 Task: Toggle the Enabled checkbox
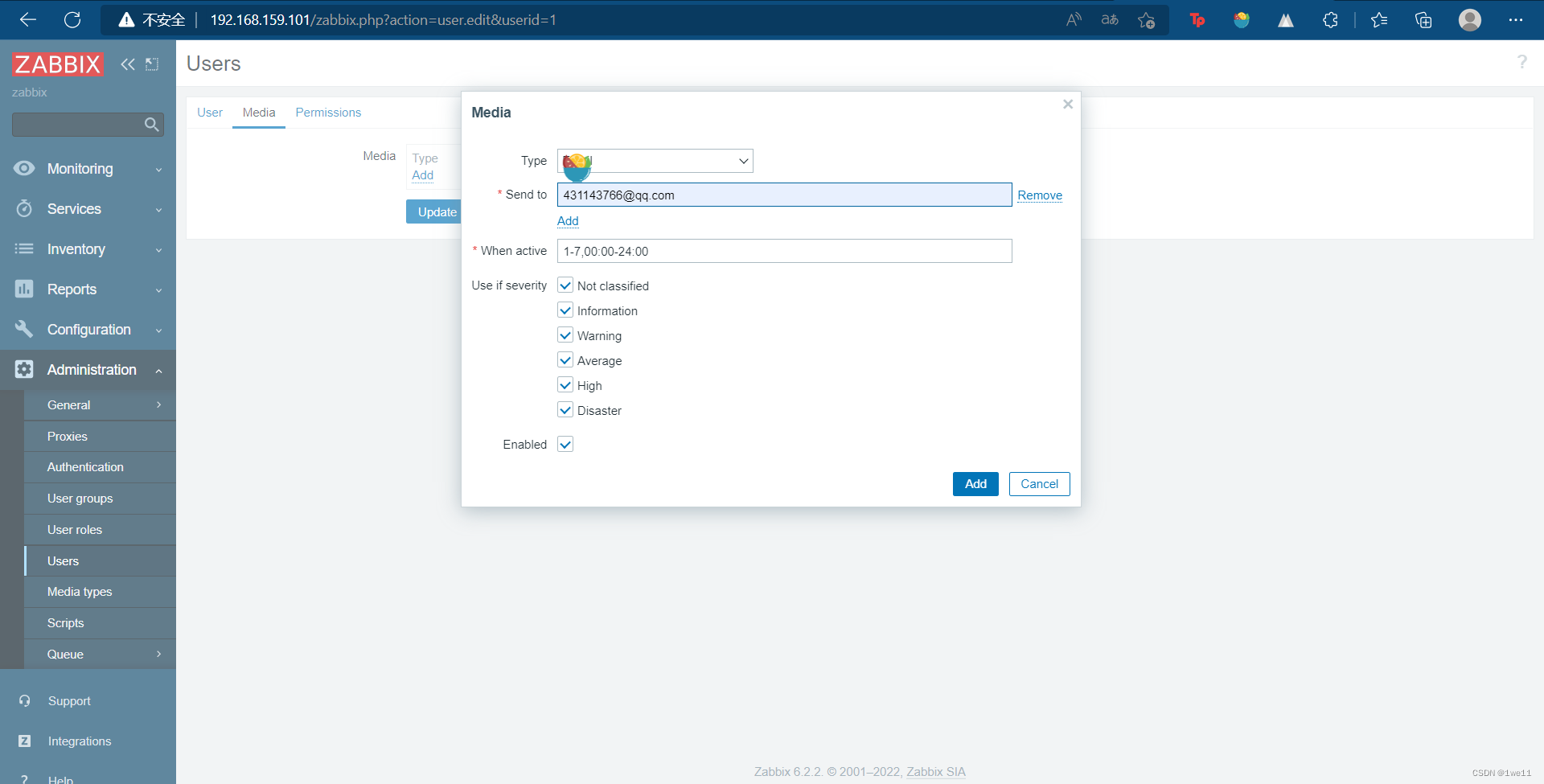(565, 445)
